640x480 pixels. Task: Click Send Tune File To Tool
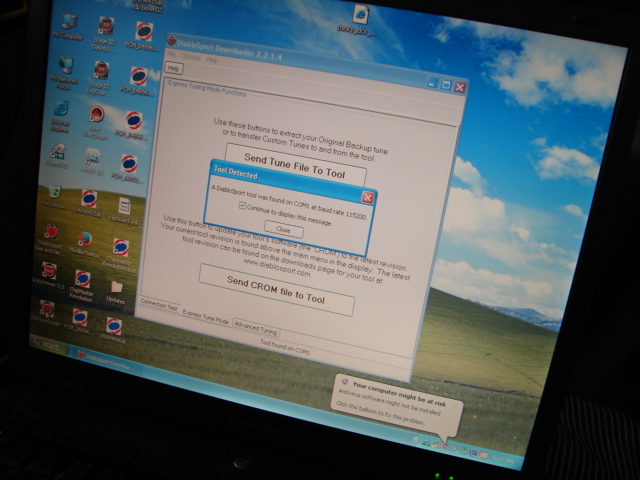click(x=295, y=165)
